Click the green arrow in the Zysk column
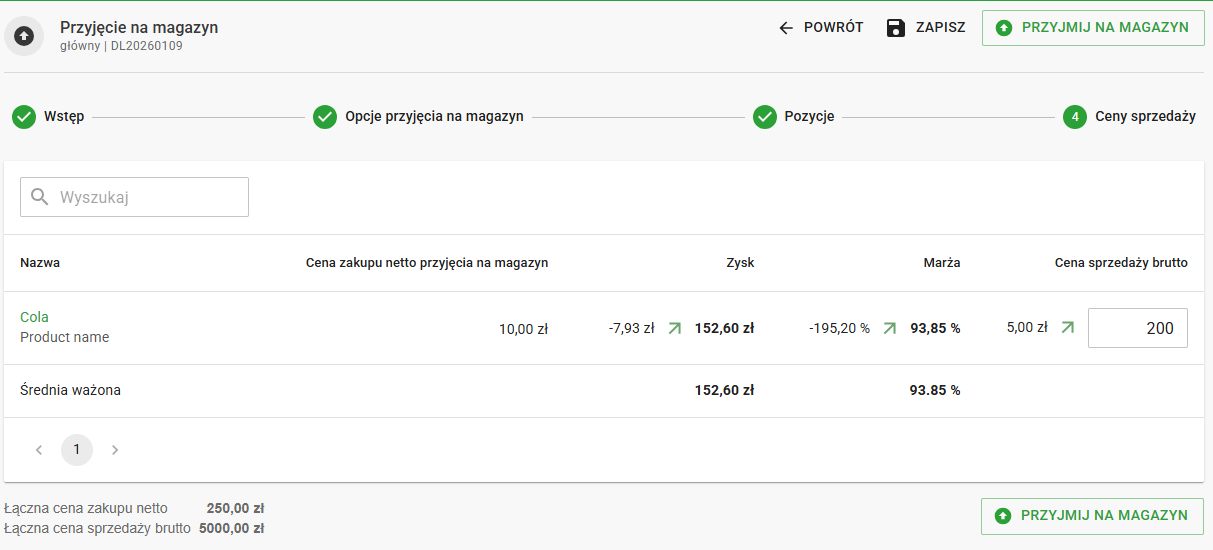 674,328
